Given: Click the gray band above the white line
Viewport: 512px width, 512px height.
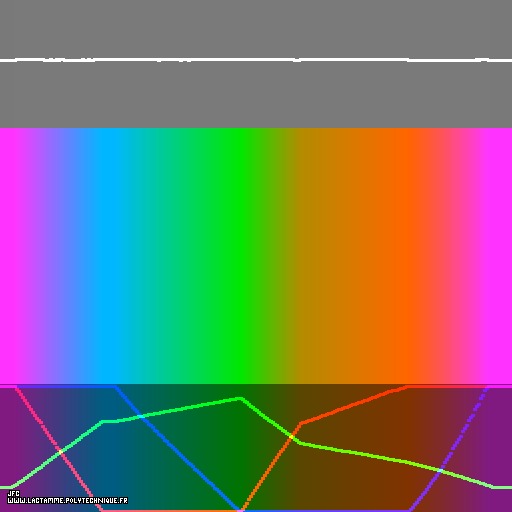Looking at the screenshot, I should pyautogui.click(x=256, y=29).
